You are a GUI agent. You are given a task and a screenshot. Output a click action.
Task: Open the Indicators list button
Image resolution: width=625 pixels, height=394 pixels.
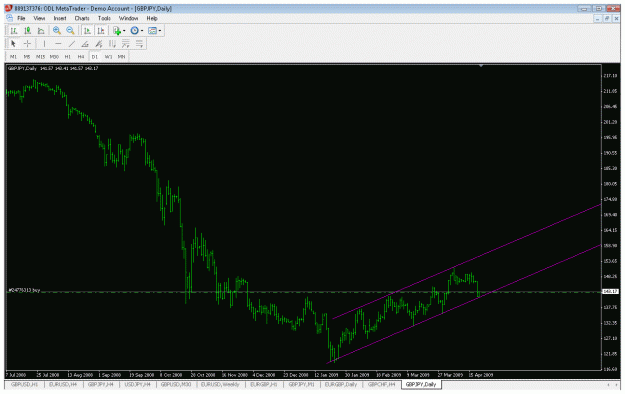[x=117, y=30]
